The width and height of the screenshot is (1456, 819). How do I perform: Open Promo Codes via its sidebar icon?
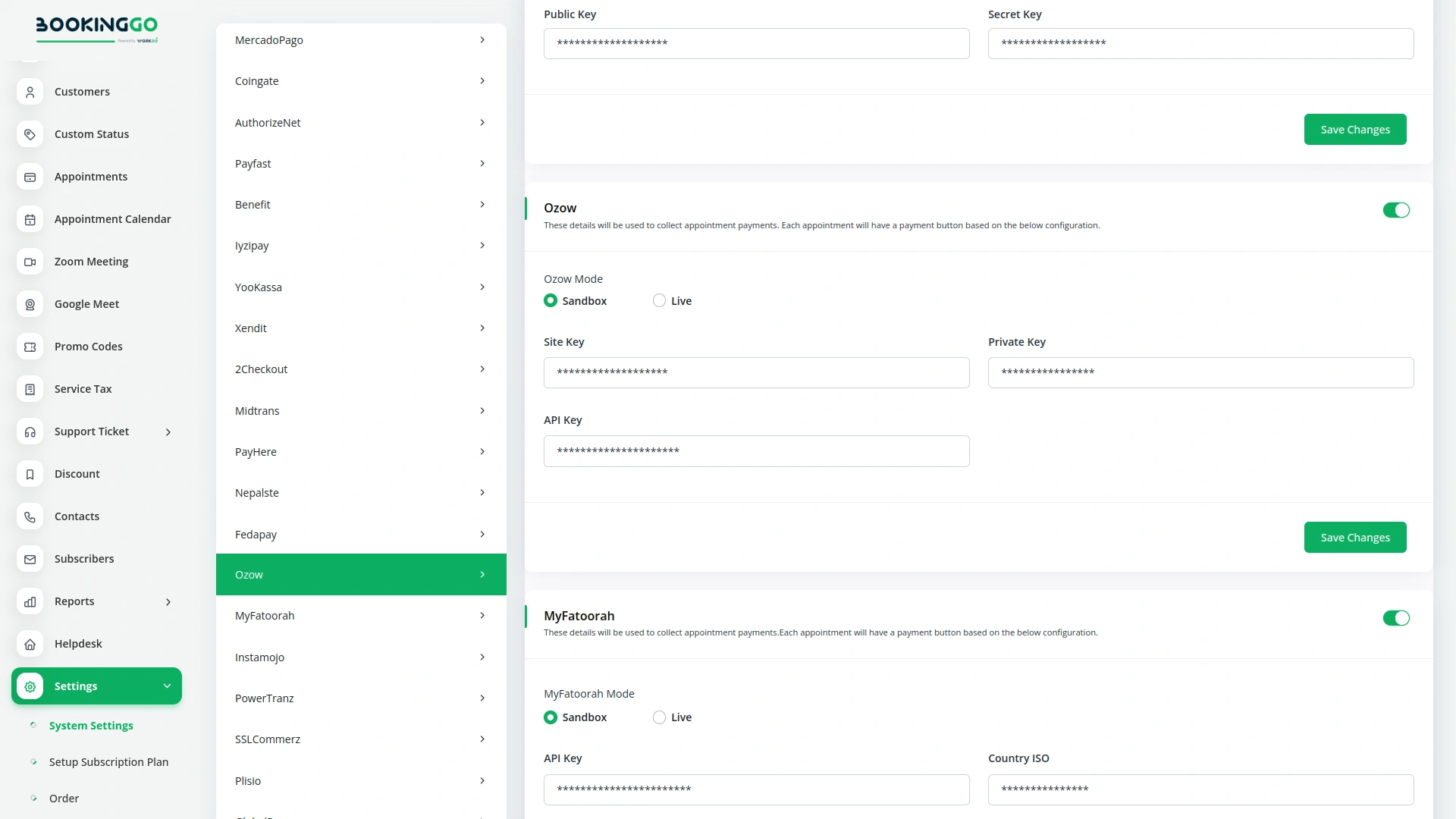coord(29,347)
